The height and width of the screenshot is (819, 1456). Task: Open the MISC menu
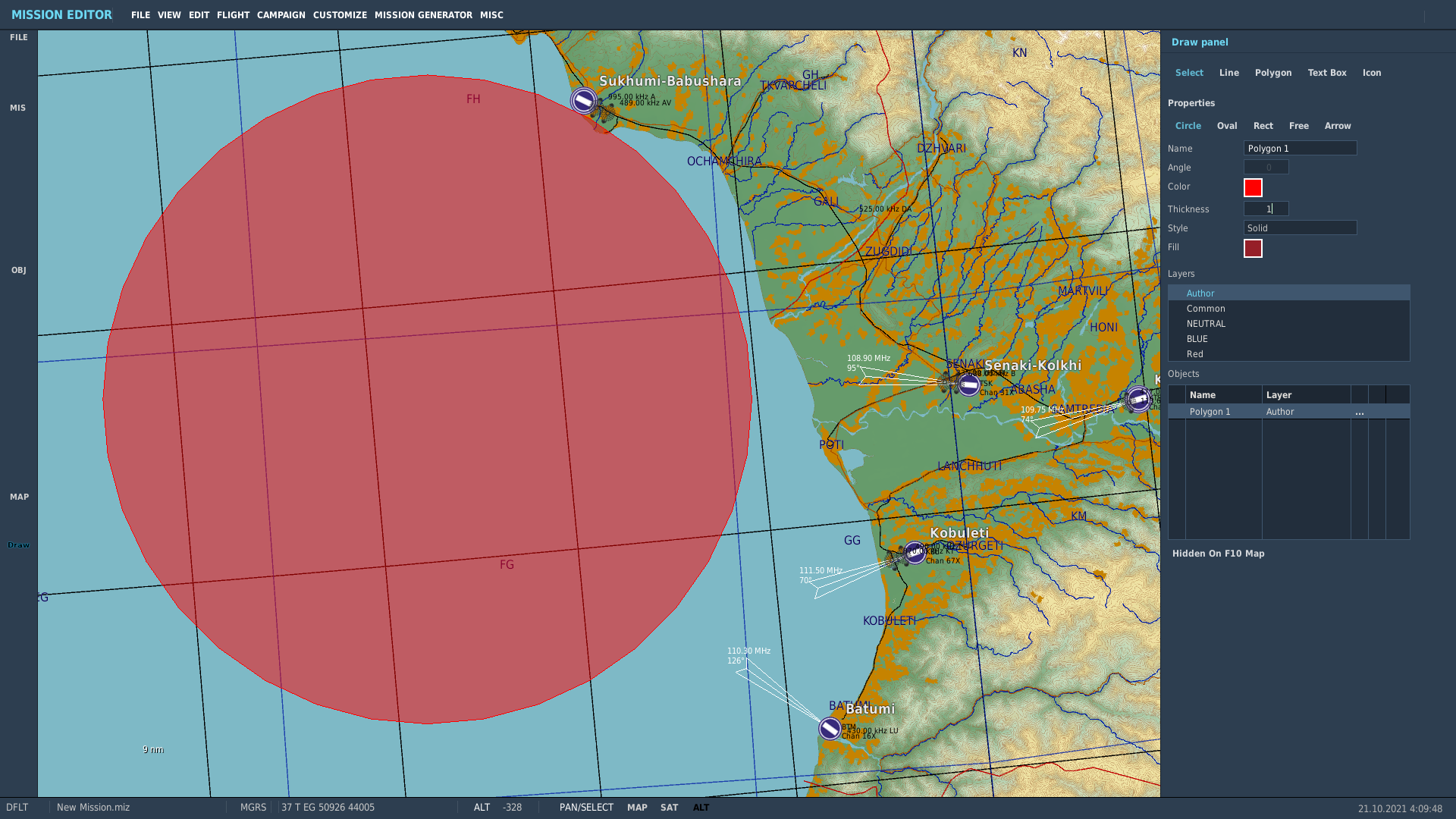(x=491, y=15)
